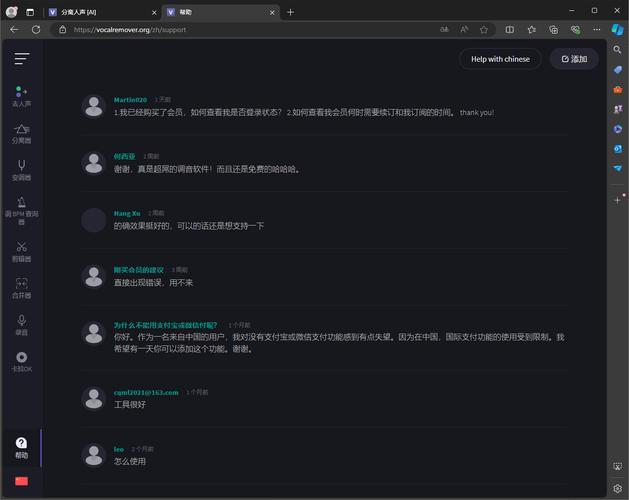The image size is (629, 500).
Task: Close the 帮助 tab
Action: (x=272, y=13)
